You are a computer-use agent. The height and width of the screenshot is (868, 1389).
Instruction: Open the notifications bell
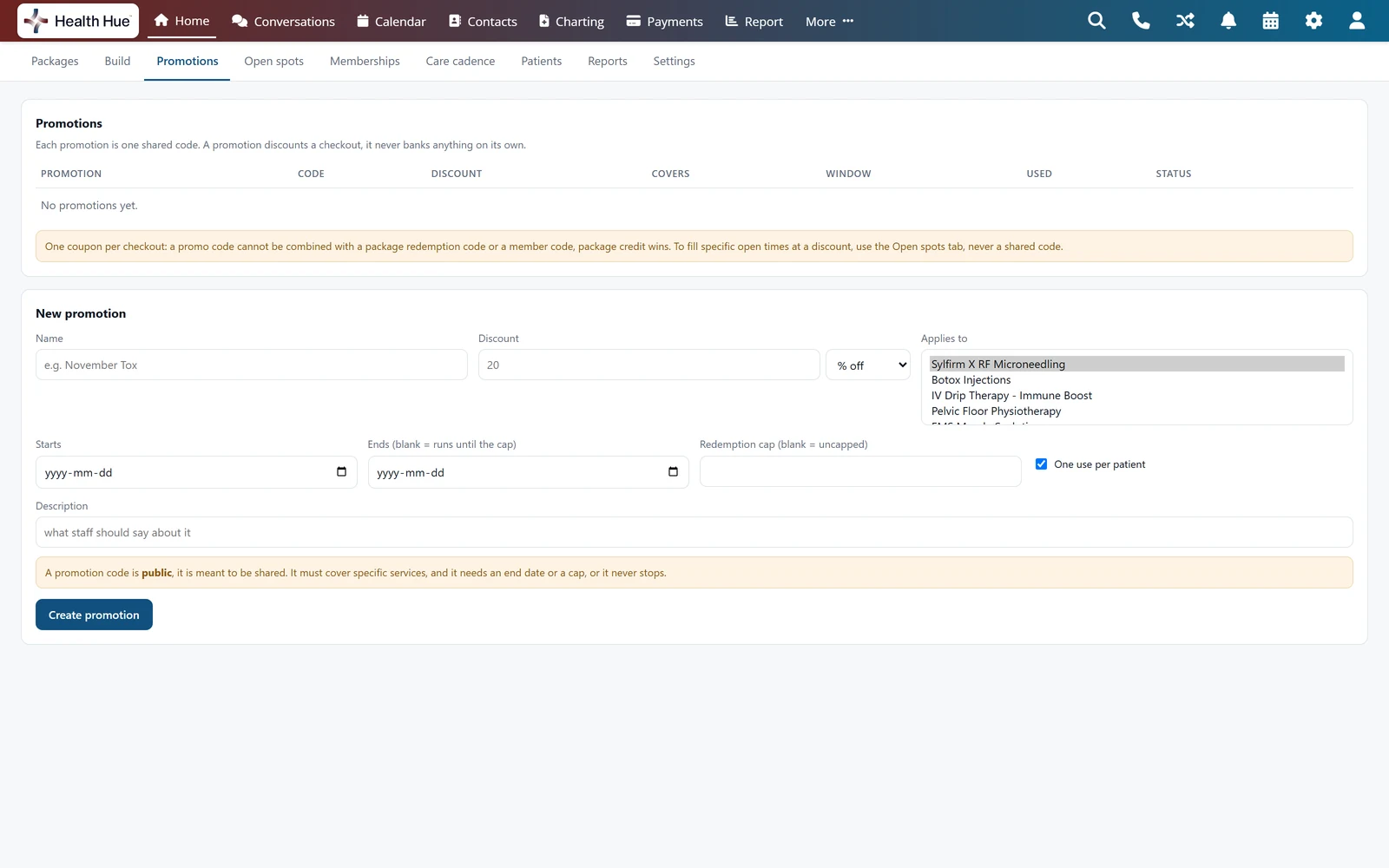pyautogui.click(x=1228, y=21)
